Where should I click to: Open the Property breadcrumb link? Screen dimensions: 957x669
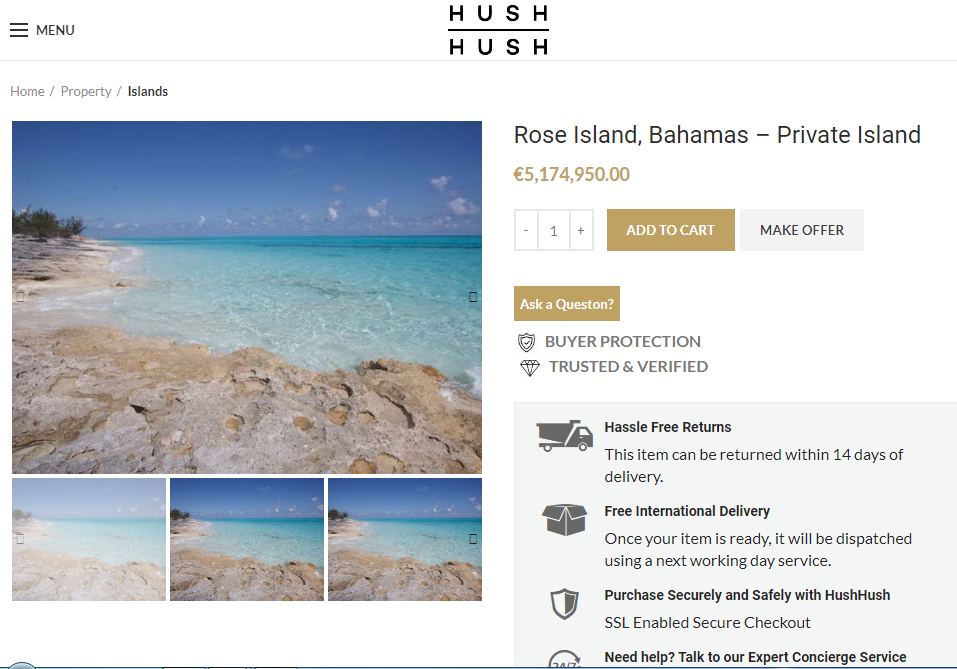86,91
